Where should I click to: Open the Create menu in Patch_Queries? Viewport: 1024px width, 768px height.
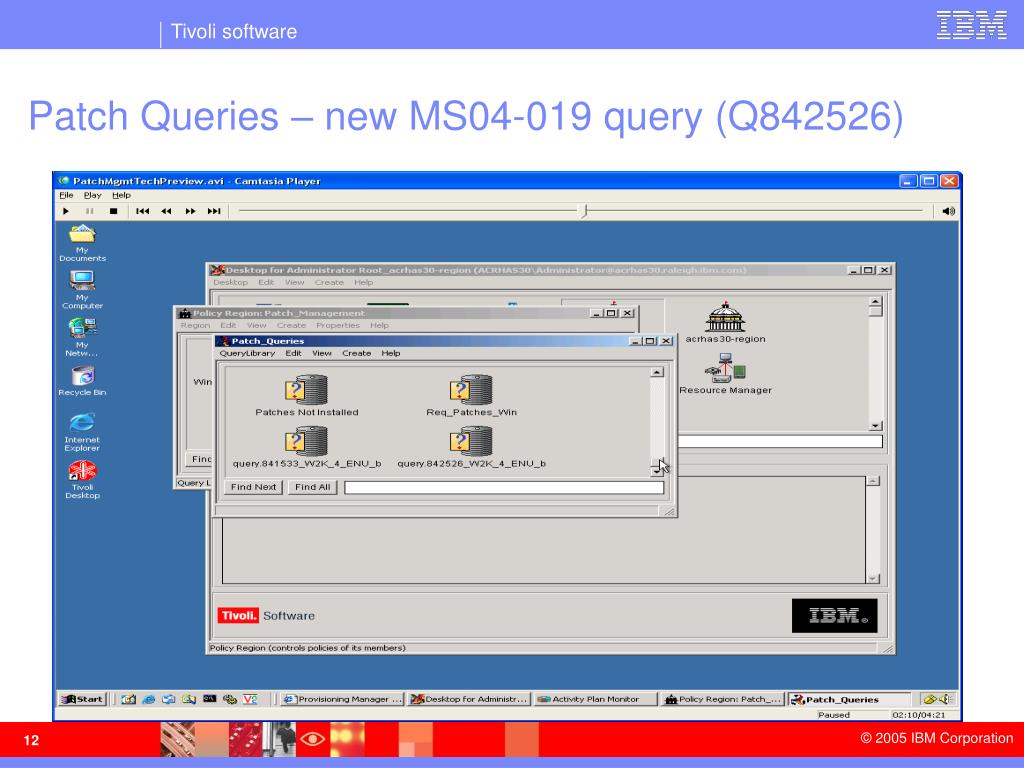pos(357,353)
